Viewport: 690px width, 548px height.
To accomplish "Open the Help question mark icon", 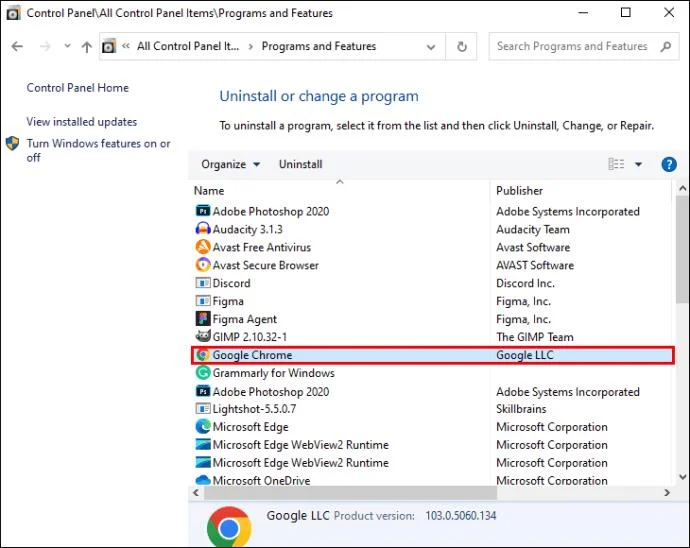I will tap(669, 165).
